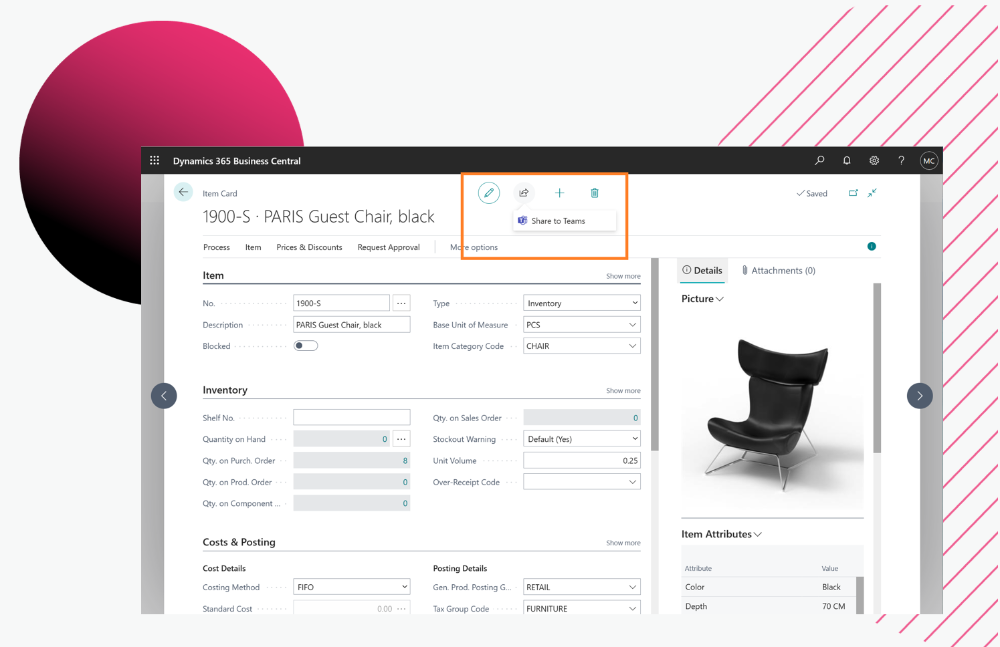This screenshot has width=1000, height=647.
Task: Open the Type dropdown showing Inventory
Action: coord(582,303)
